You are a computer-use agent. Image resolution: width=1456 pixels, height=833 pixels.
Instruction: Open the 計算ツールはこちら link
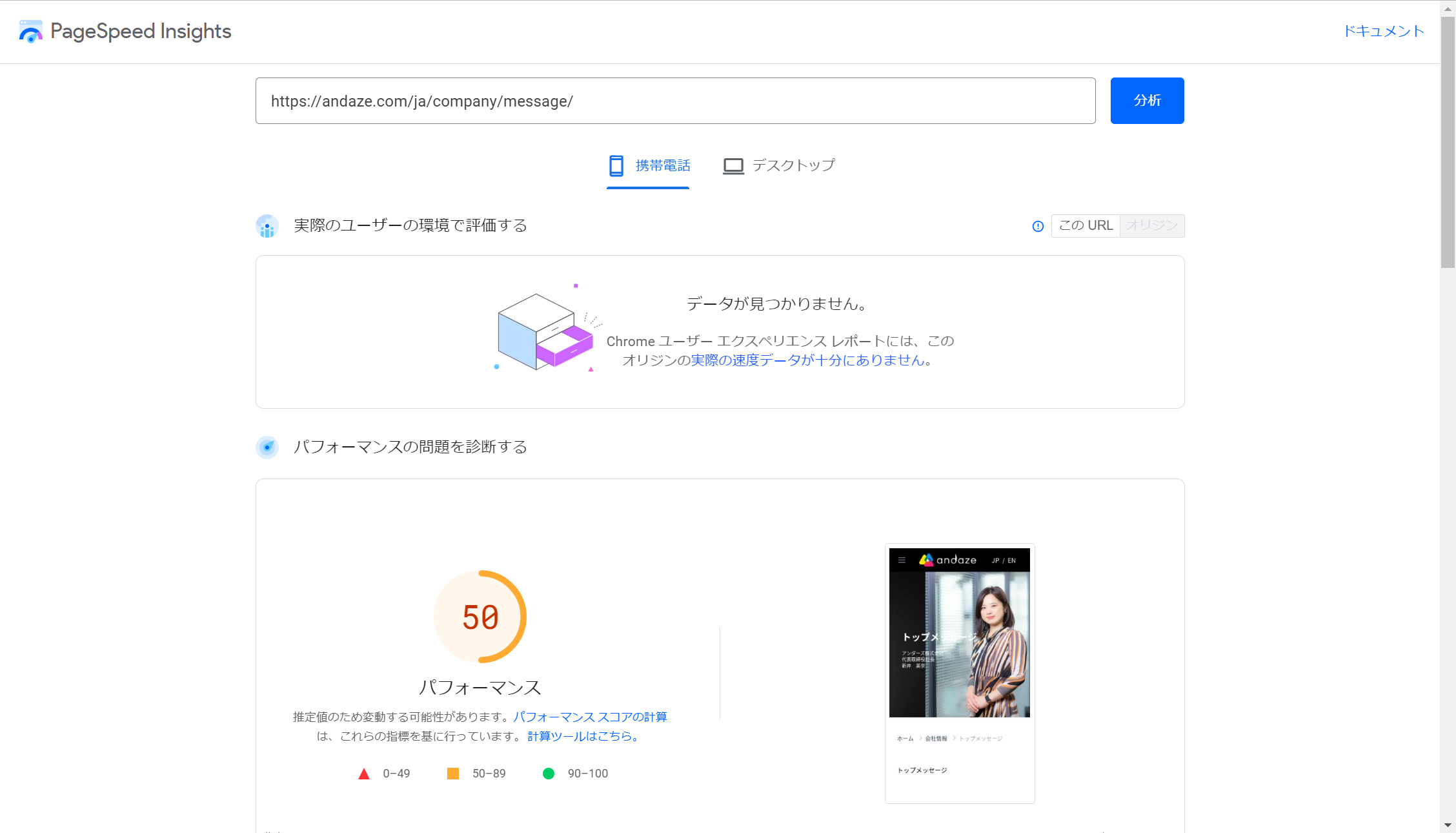point(580,735)
